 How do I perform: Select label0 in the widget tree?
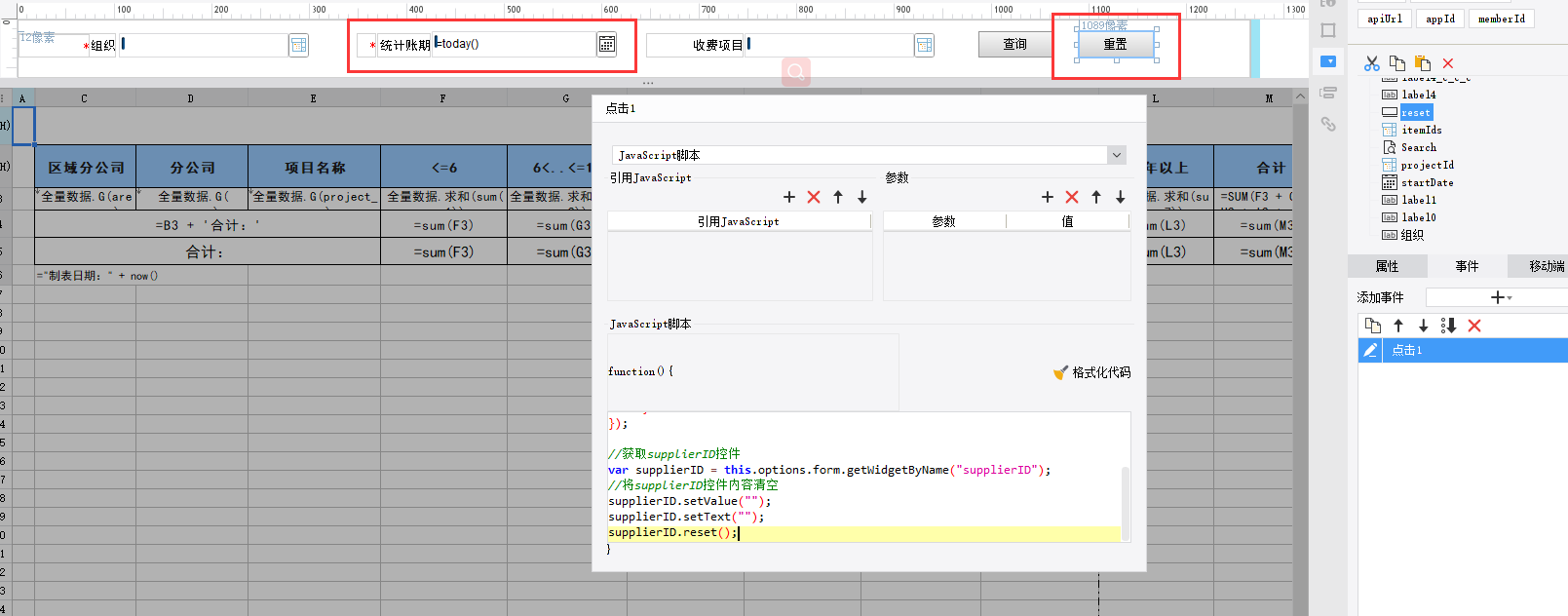click(x=1418, y=217)
